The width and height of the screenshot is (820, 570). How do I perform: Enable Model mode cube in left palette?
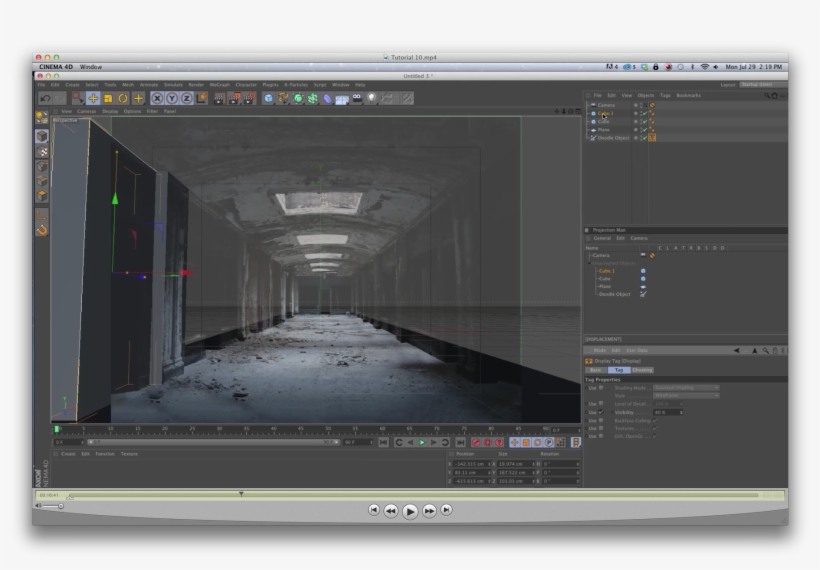click(x=42, y=136)
